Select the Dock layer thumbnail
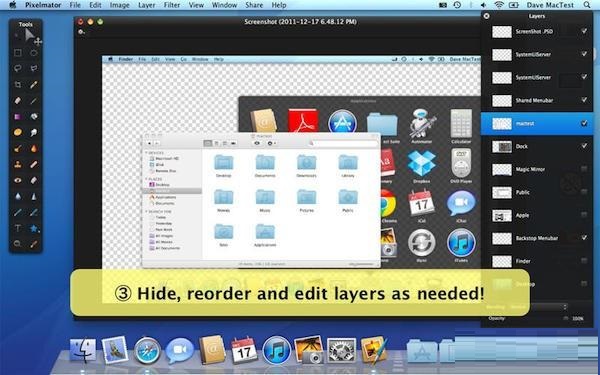 click(502, 147)
